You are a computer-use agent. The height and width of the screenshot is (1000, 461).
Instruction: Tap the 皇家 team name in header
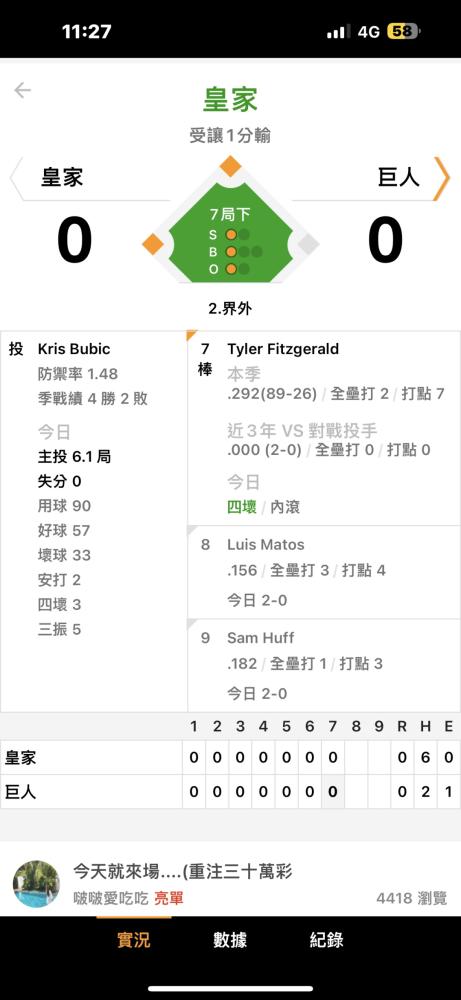[x=230, y=100]
